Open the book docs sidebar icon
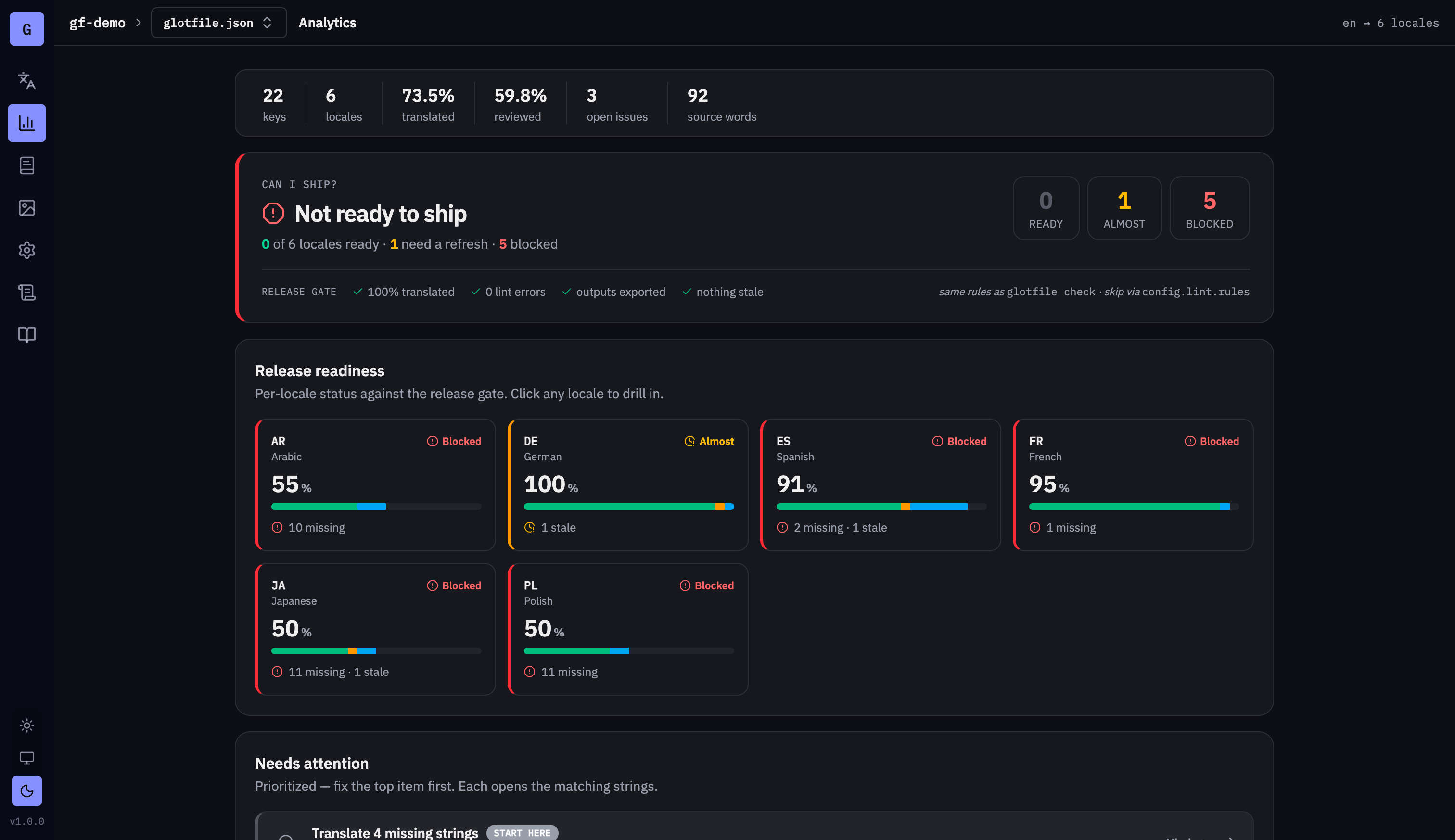The width and height of the screenshot is (1455, 840). pos(26,335)
